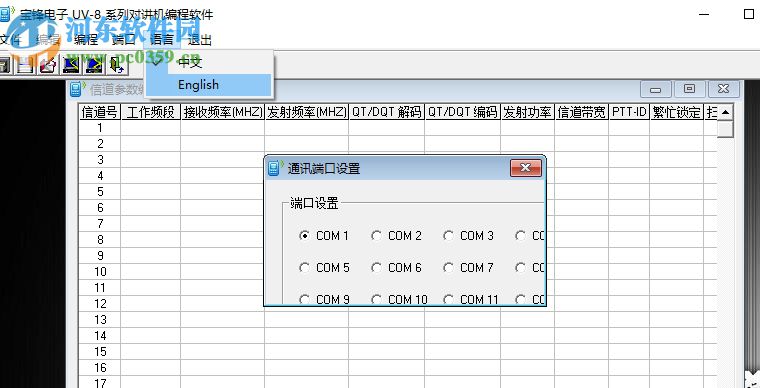The image size is (760, 388).
Task: Click the 发射频率(MHZ) column header
Action: [306, 112]
